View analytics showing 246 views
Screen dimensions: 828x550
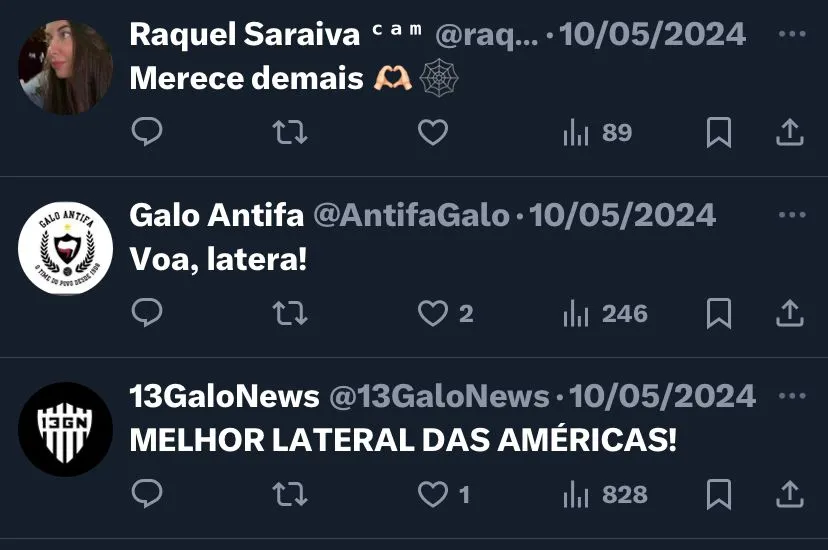point(605,314)
